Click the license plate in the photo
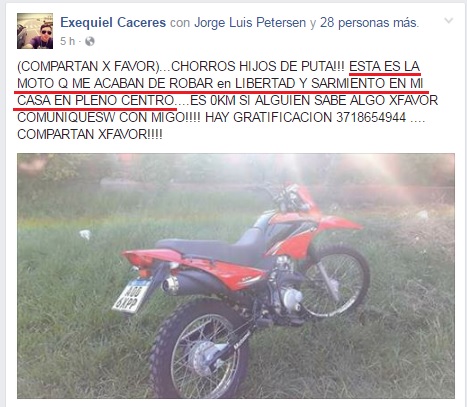This screenshot has height=407, width=467. tap(132, 295)
